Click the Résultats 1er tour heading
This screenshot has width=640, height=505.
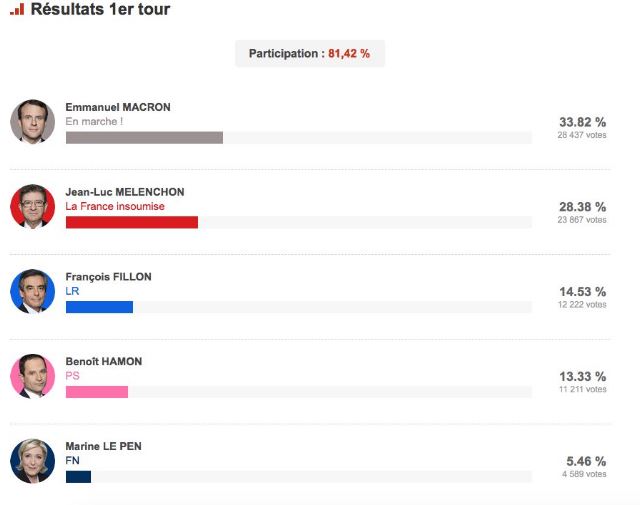pyautogui.click(x=100, y=10)
